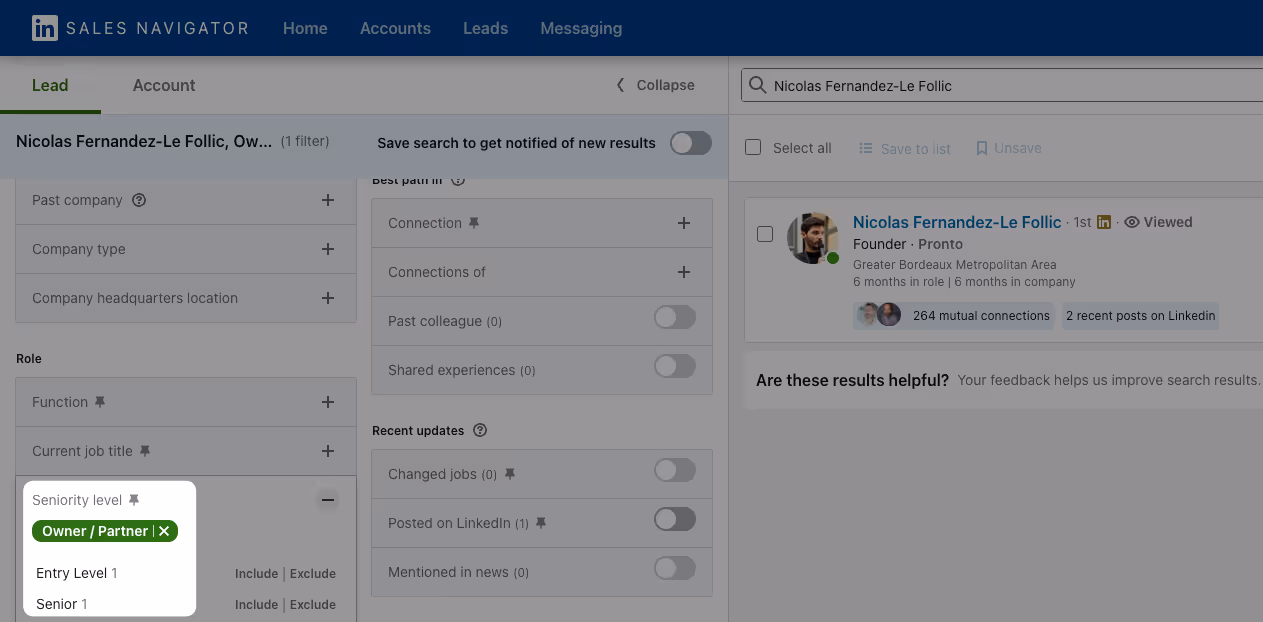Expand the Connections of filter
The height and width of the screenshot is (622, 1263).
(684, 272)
